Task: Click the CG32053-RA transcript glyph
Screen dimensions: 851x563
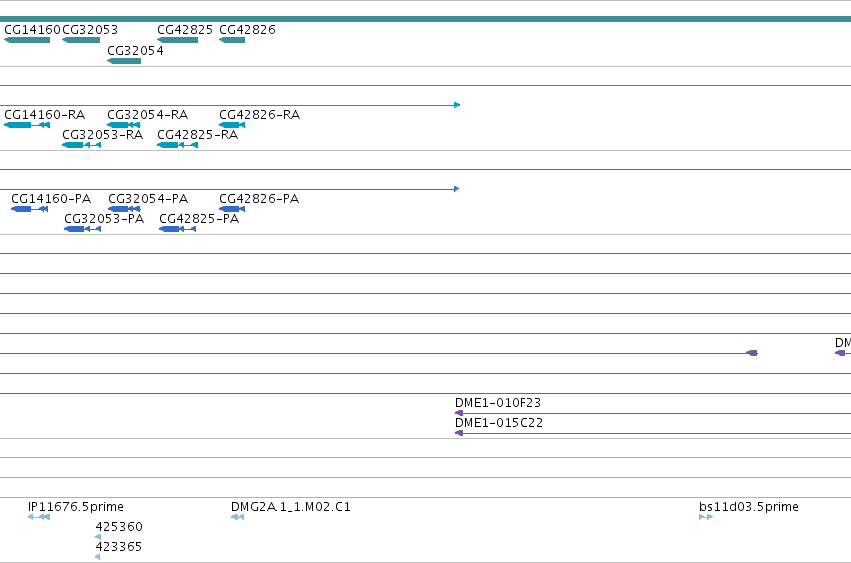Action: point(81,145)
